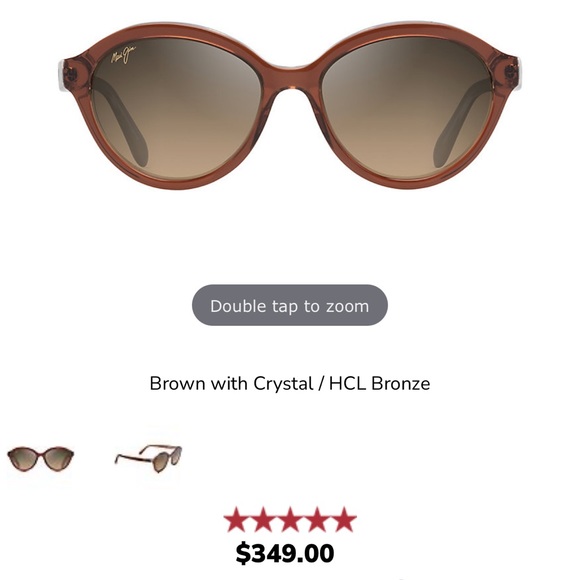Click the middle rating star
The image size is (580, 580).
[290, 519]
